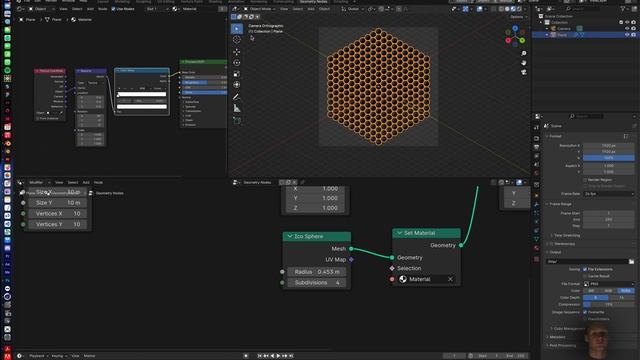Open Select menu in geometry node editor
The width and height of the screenshot is (640, 360).
tap(73, 182)
